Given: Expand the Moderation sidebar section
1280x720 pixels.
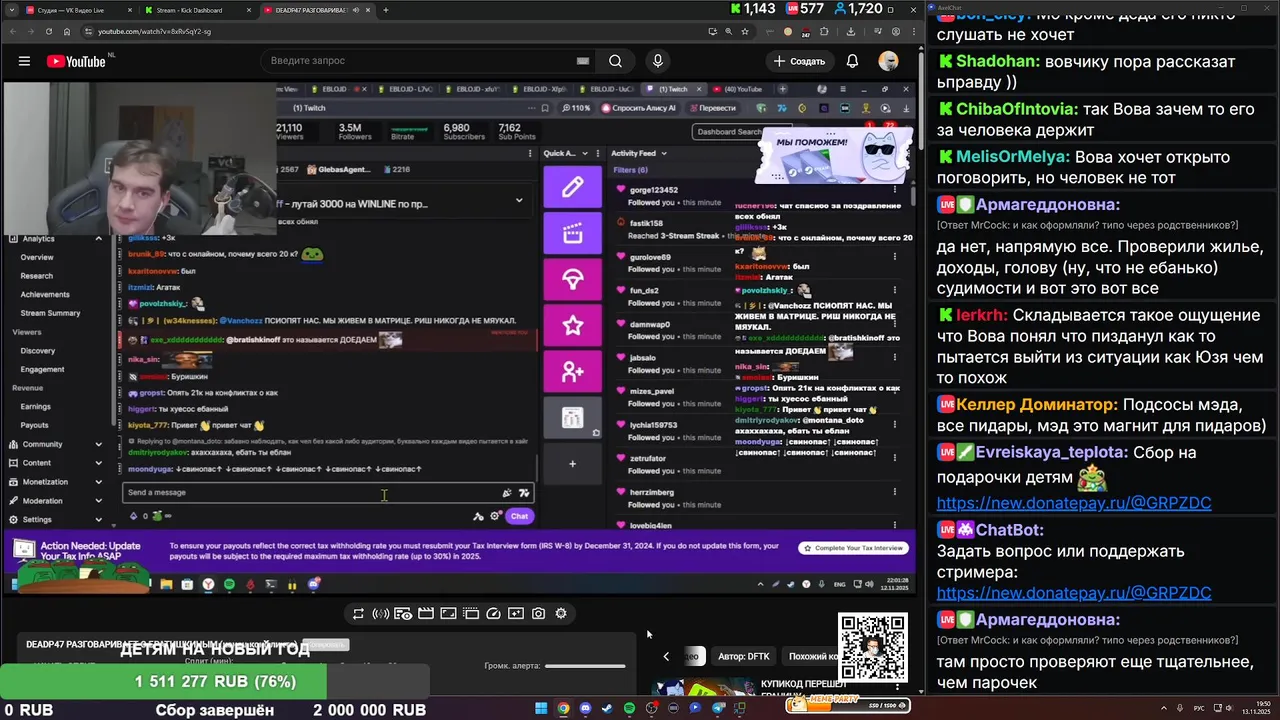Looking at the screenshot, I should point(98,501).
